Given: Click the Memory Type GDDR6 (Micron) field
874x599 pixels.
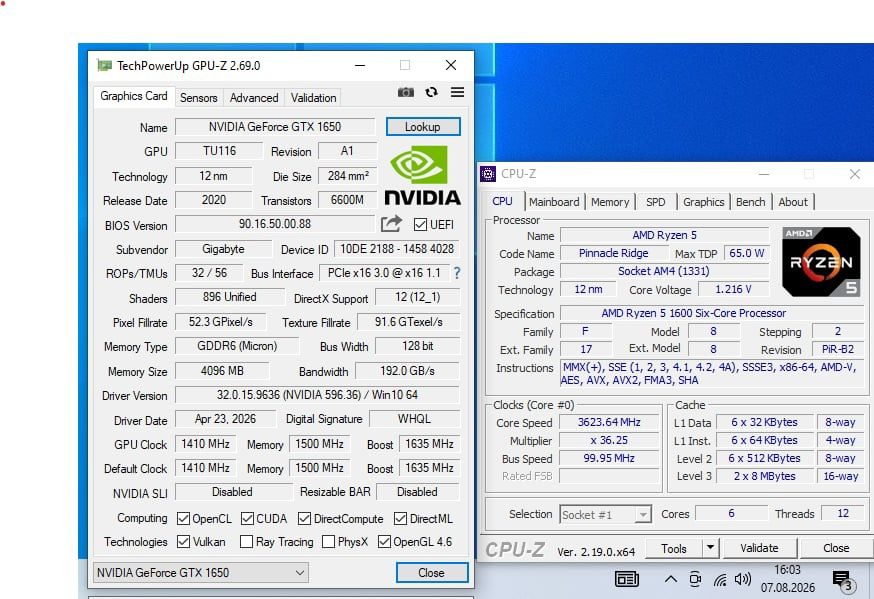Looking at the screenshot, I should 237,345.
